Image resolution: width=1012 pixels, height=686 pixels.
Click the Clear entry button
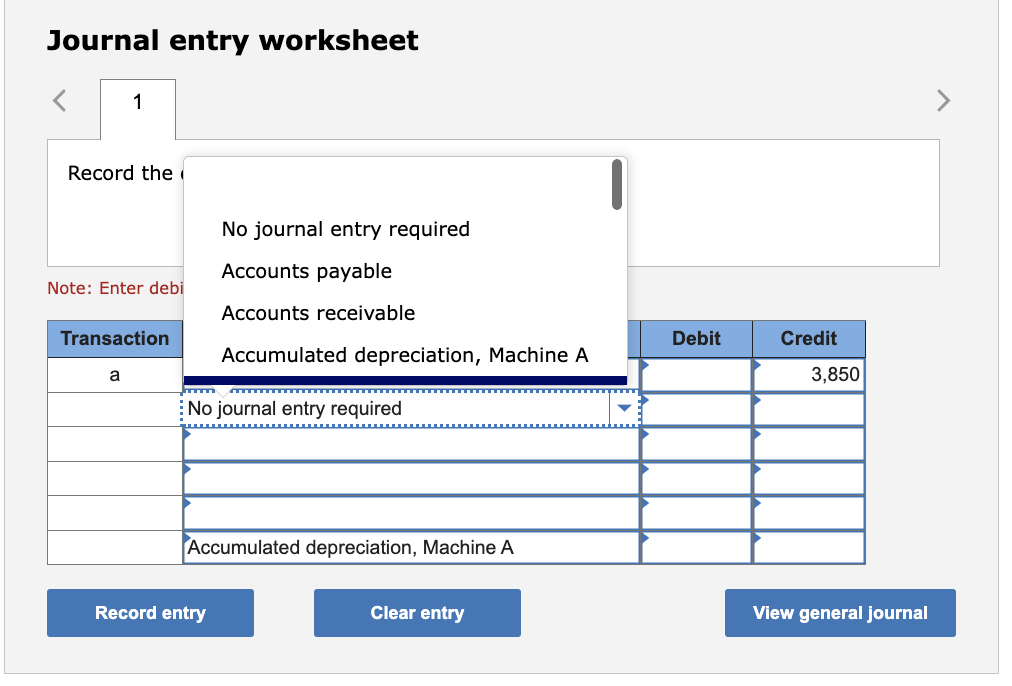tap(417, 612)
